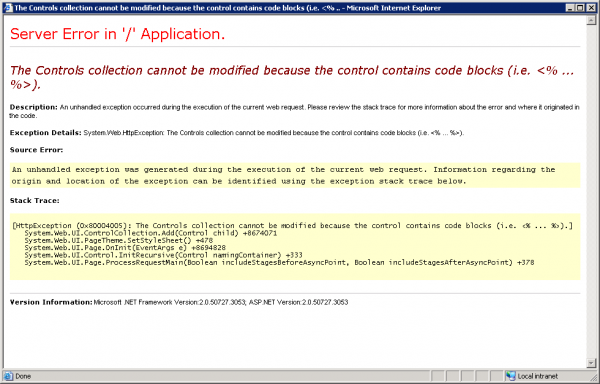Click the PageTheme.SetStyleSheet() stack trace line
The width and height of the screenshot is (600, 384).
click(x=119, y=240)
